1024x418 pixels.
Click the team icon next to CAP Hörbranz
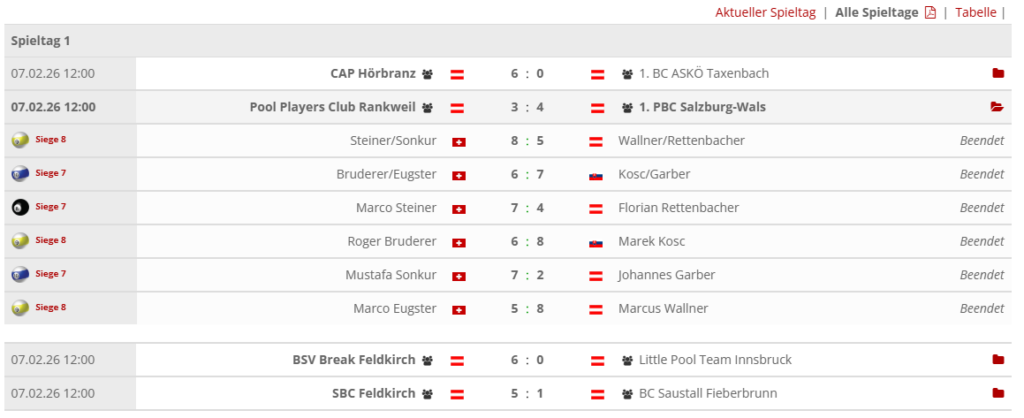(x=427, y=74)
